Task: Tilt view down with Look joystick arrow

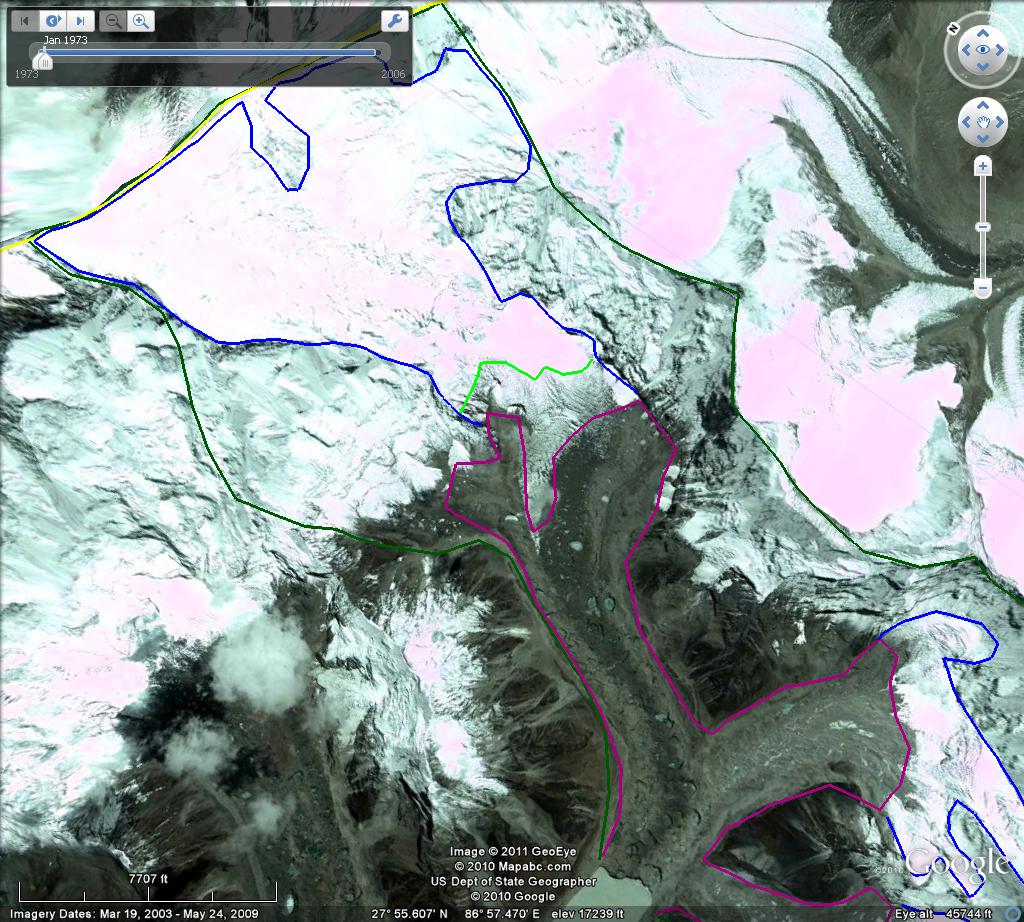Action: point(983,68)
